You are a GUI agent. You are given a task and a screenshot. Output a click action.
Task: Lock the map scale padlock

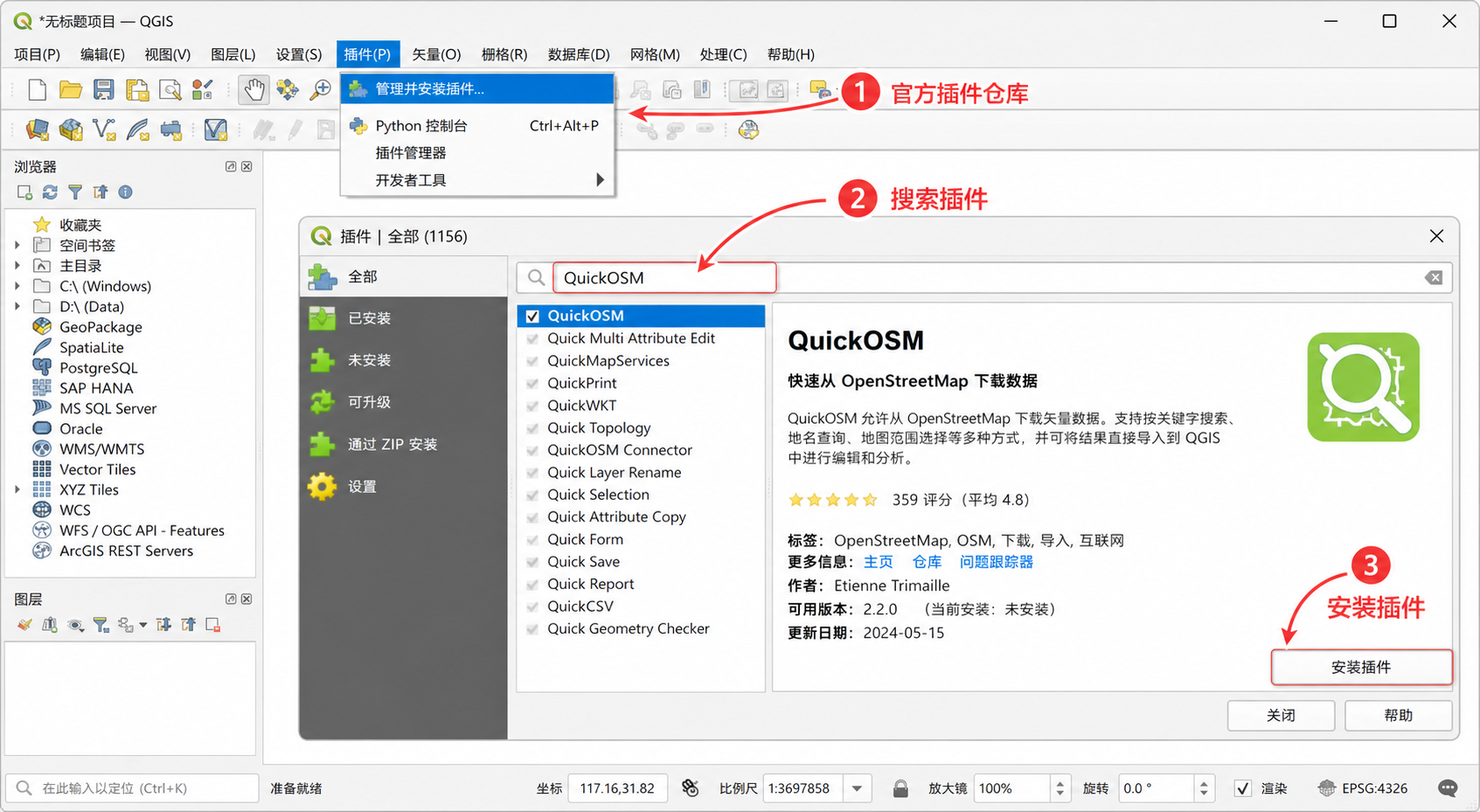(900, 788)
